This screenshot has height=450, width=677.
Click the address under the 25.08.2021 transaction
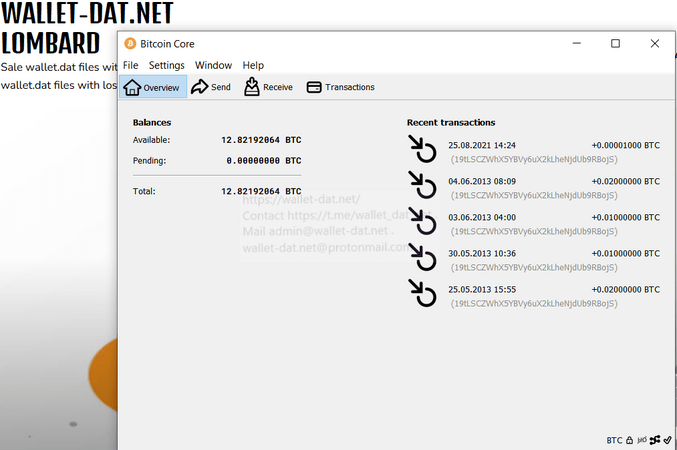pos(534,159)
